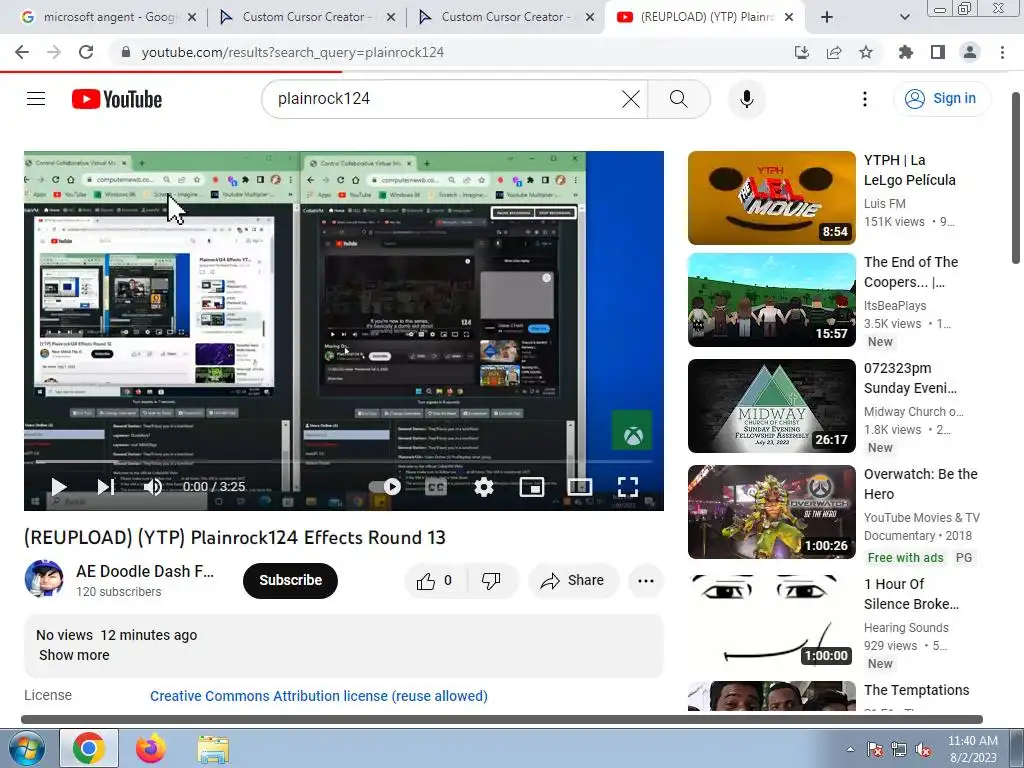Click the install app icon in address bar

coord(801,52)
